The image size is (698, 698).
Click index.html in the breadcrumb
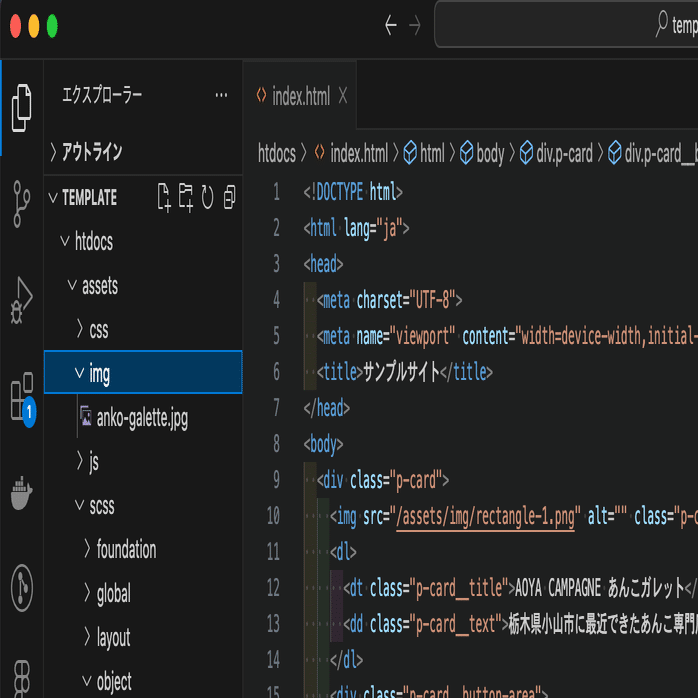click(351, 153)
